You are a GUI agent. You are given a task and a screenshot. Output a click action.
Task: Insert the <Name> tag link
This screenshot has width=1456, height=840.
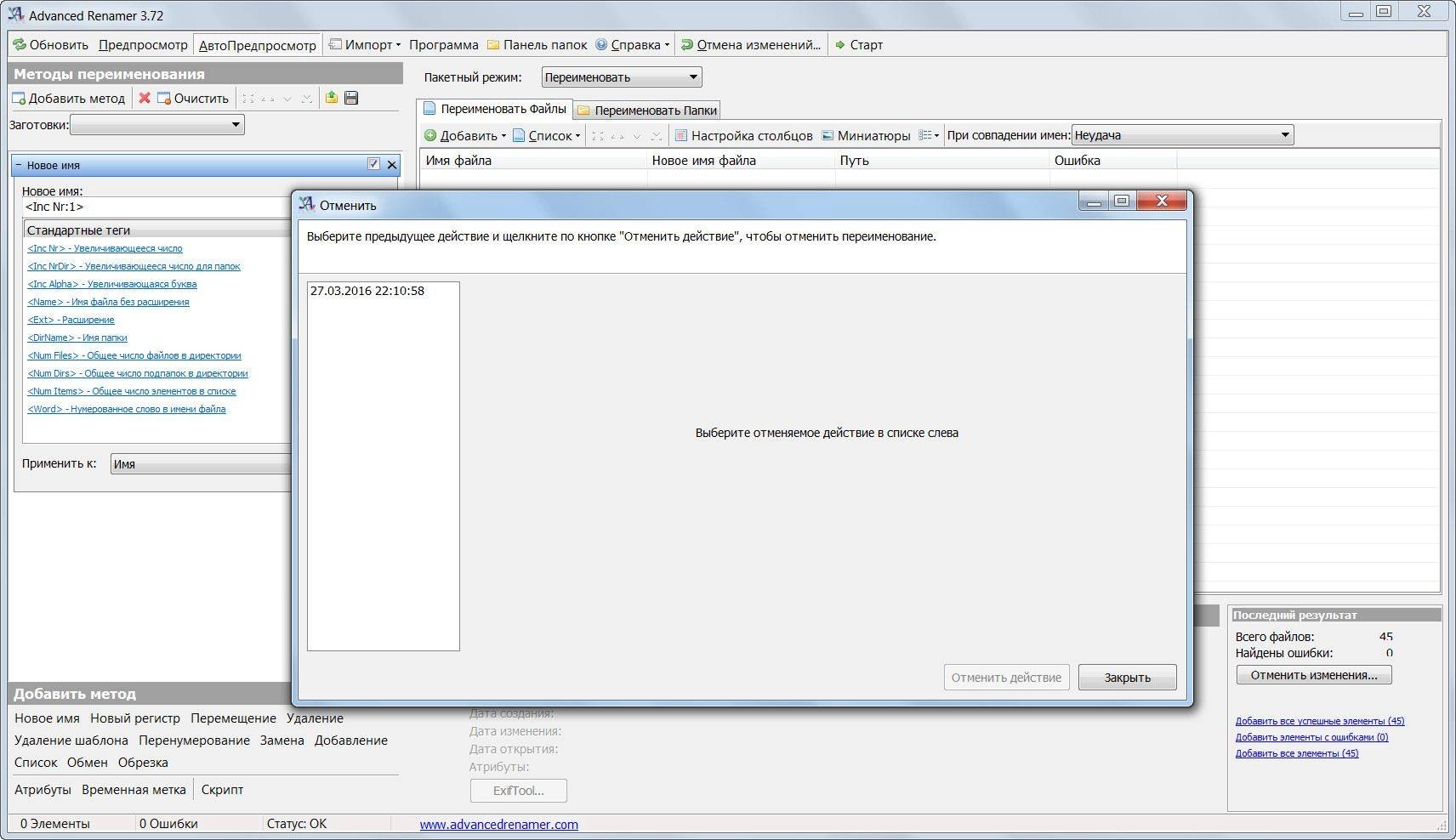pyautogui.click(x=108, y=302)
